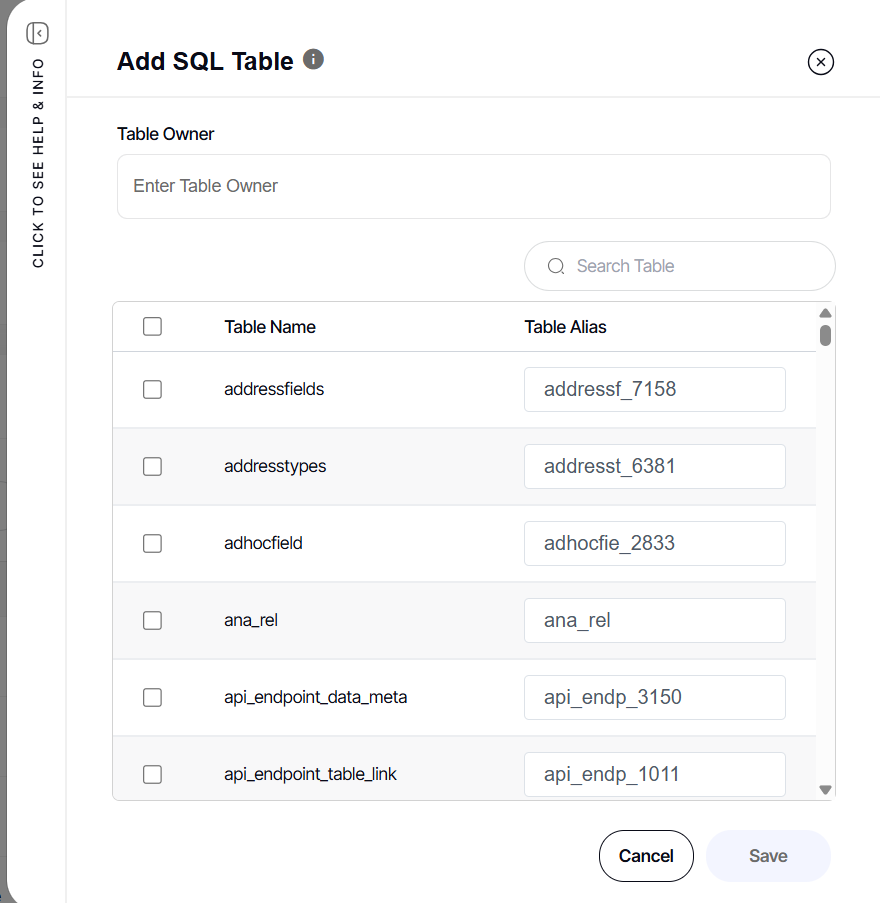The height and width of the screenshot is (903, 880).
Task: Select the addresstypes table checkbox
Action: 152,466
